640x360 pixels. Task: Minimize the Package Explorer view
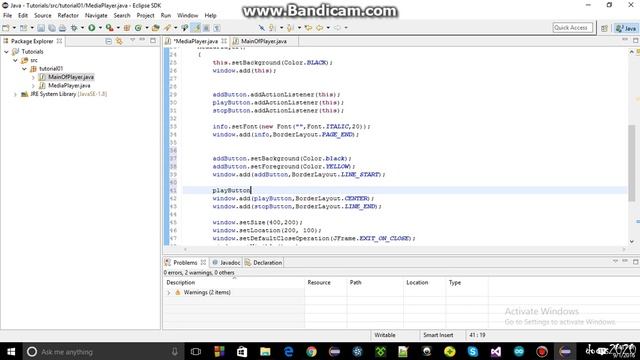(x=142, y=40)
